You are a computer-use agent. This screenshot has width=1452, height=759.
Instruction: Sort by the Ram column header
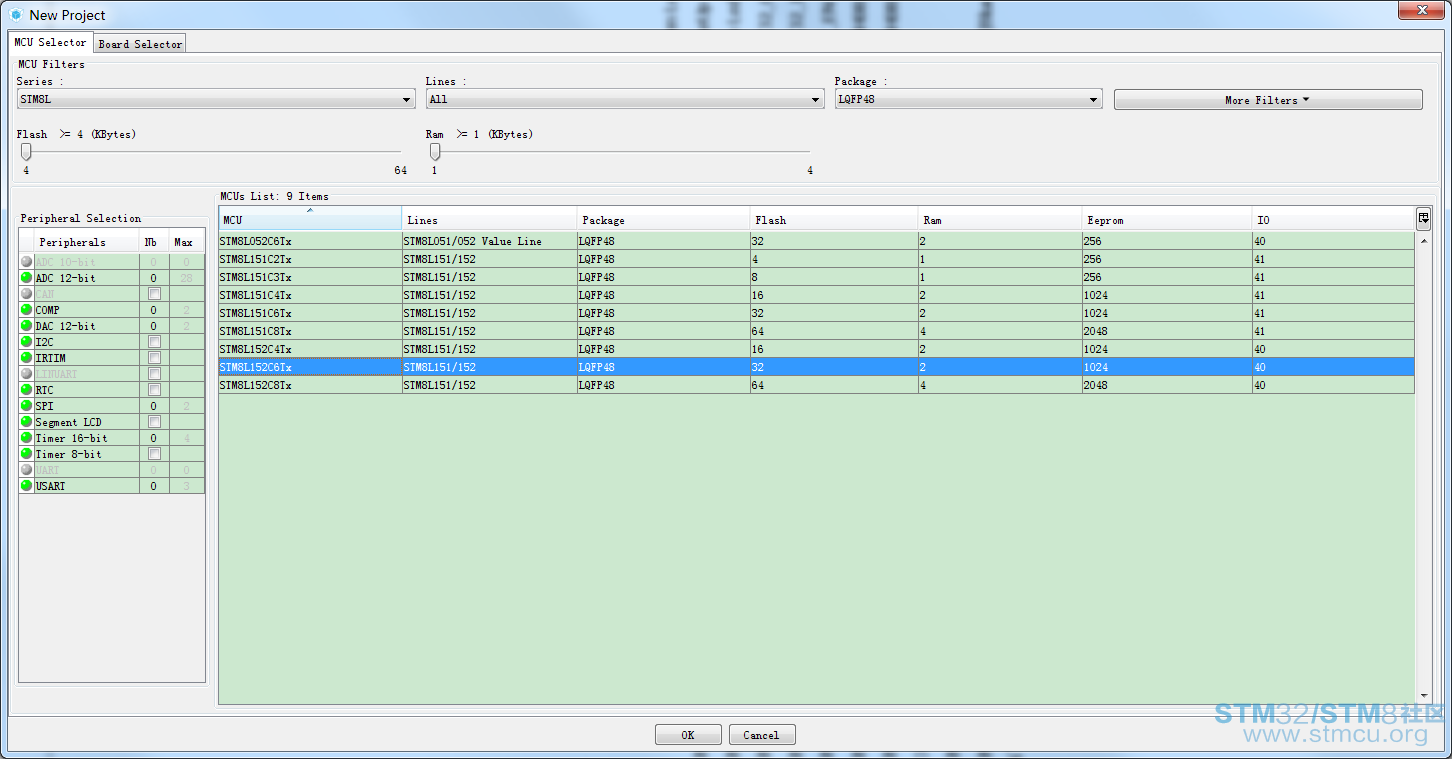tap(1000, 220)
